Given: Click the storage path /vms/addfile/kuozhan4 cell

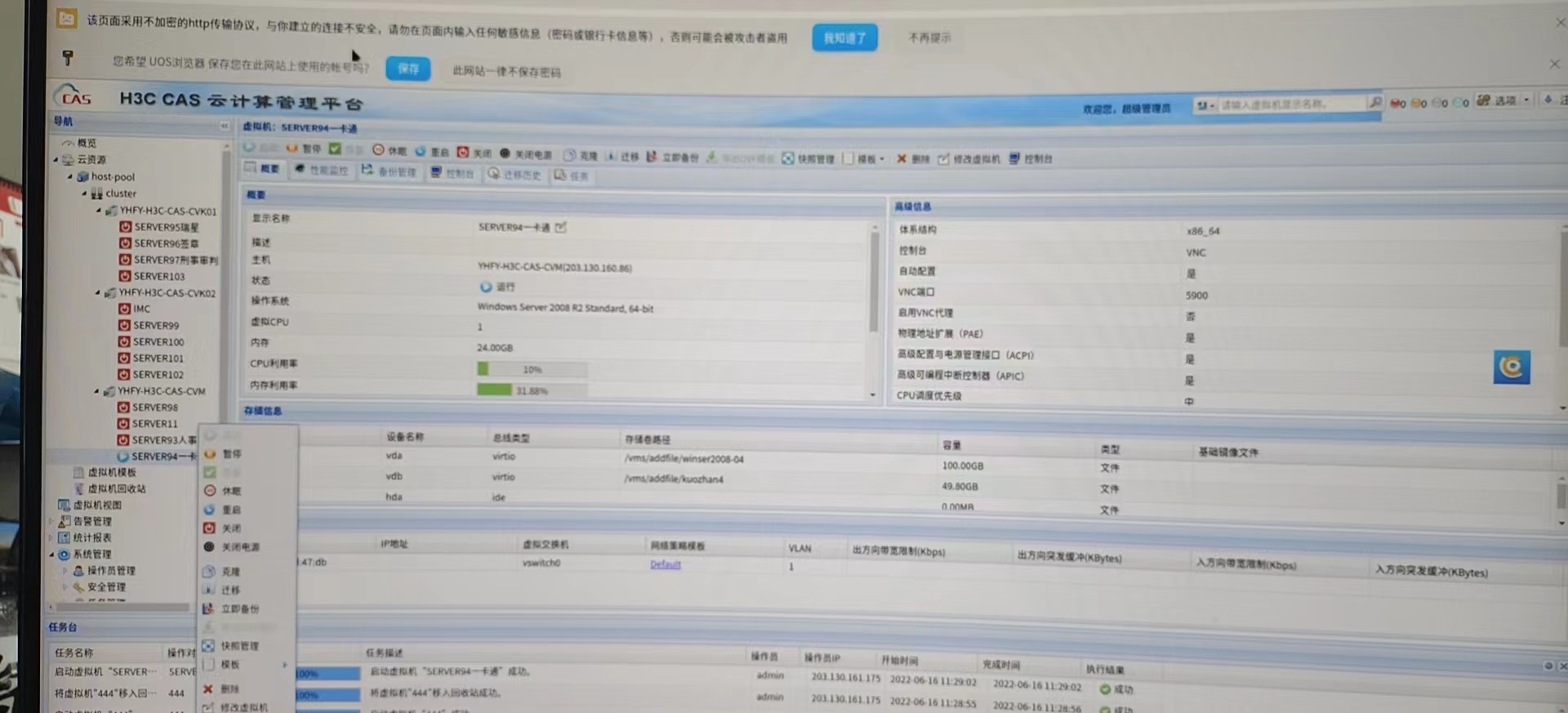Looking at the screenshot, I should pyautogui.click(x=673, y=479).
